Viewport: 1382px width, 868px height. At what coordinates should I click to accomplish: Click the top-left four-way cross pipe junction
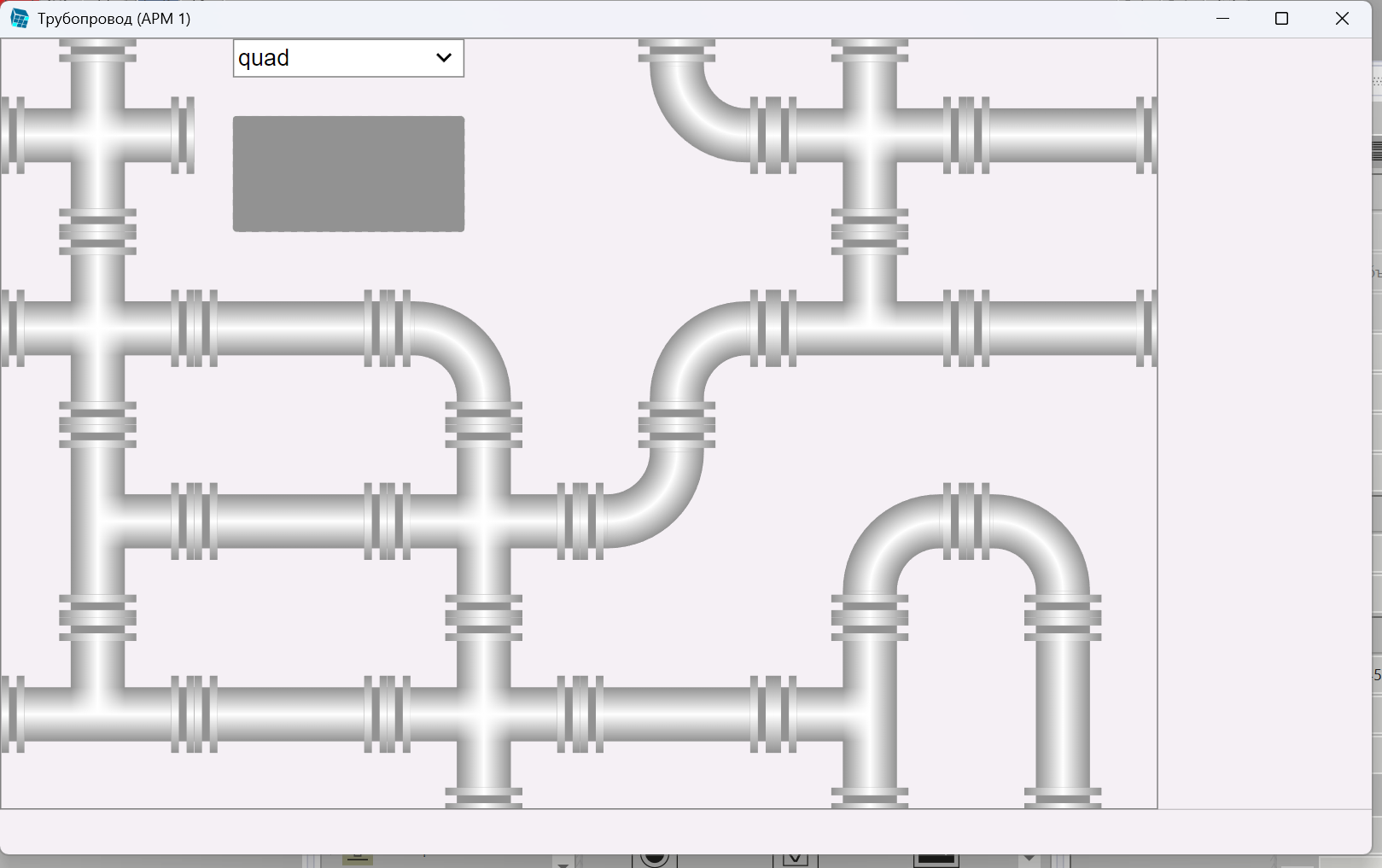click(x=97, y=135)
